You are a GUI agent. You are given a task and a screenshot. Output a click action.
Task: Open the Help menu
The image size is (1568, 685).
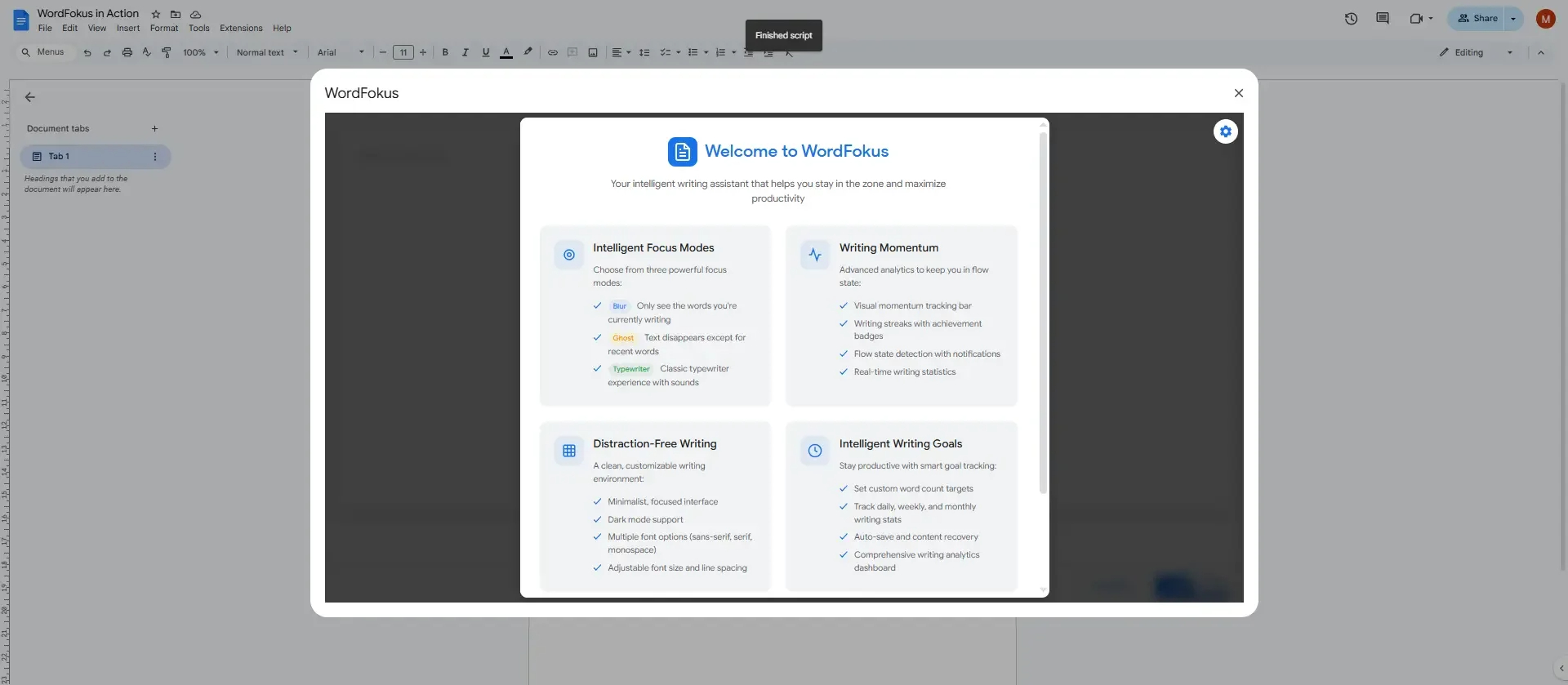tap(282, 29)
